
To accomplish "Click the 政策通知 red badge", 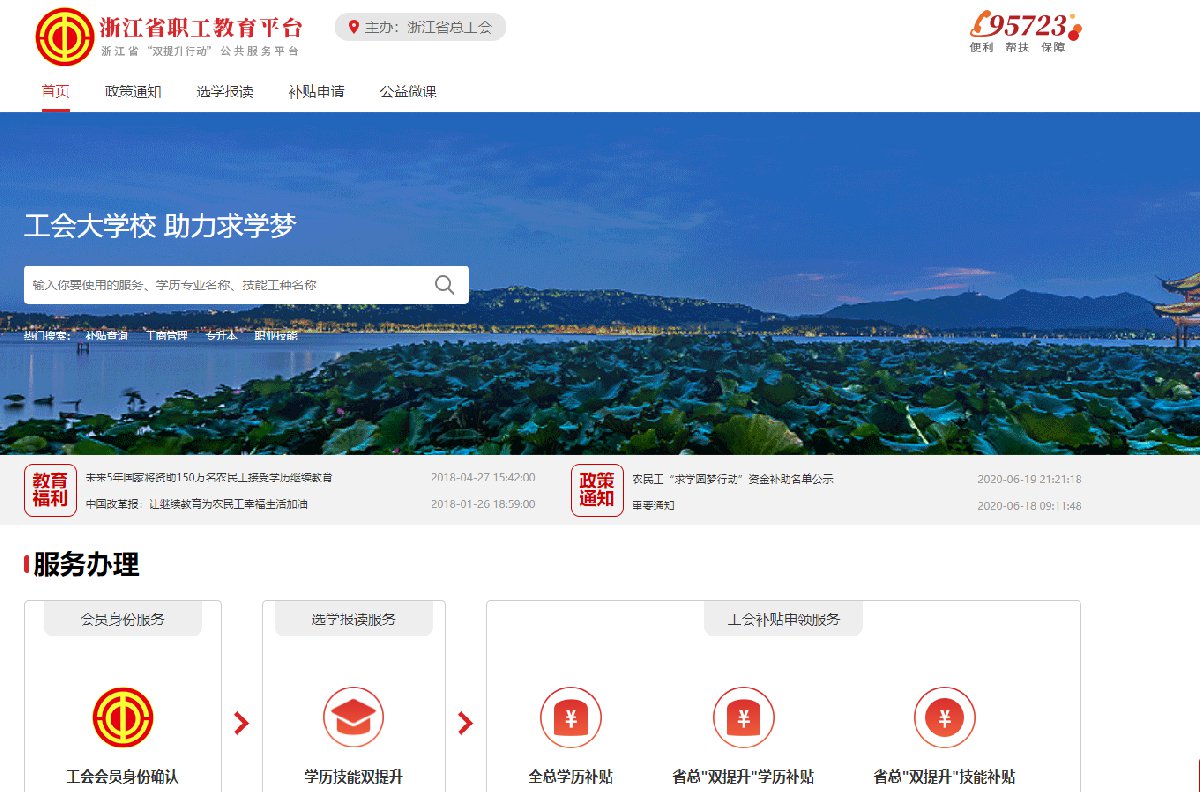I will pyautogui.click(x=597, y=490).
